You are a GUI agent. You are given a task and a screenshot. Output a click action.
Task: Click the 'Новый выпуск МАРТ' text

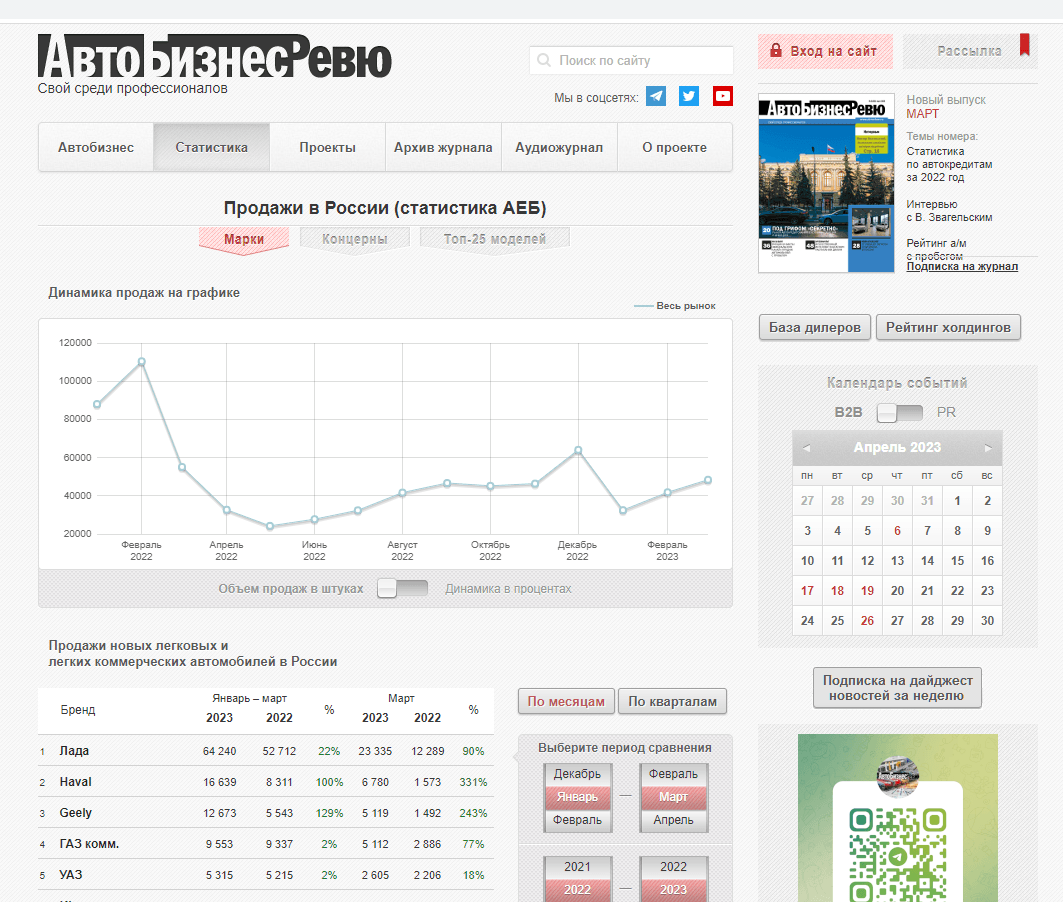[x=946, y=106]
